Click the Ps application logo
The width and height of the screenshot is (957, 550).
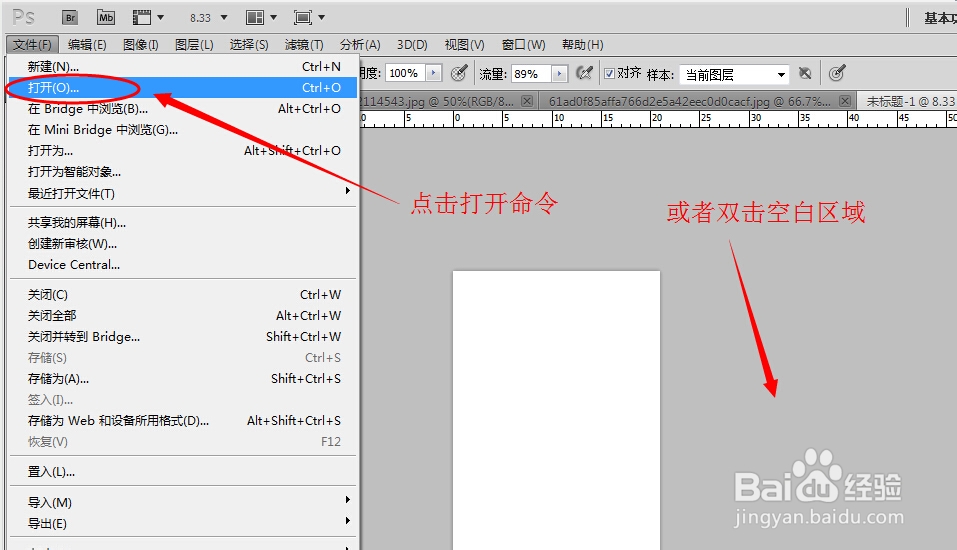pos(24,17)
